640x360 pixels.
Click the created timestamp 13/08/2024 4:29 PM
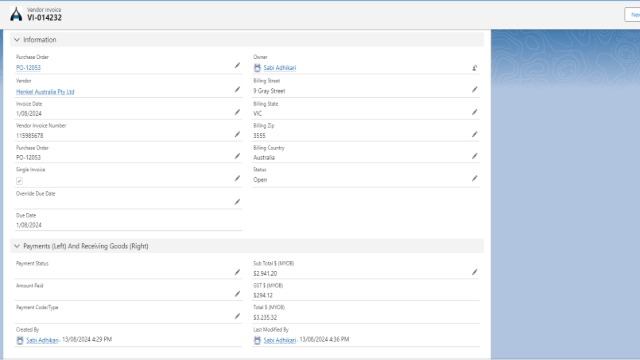point(87,340)
